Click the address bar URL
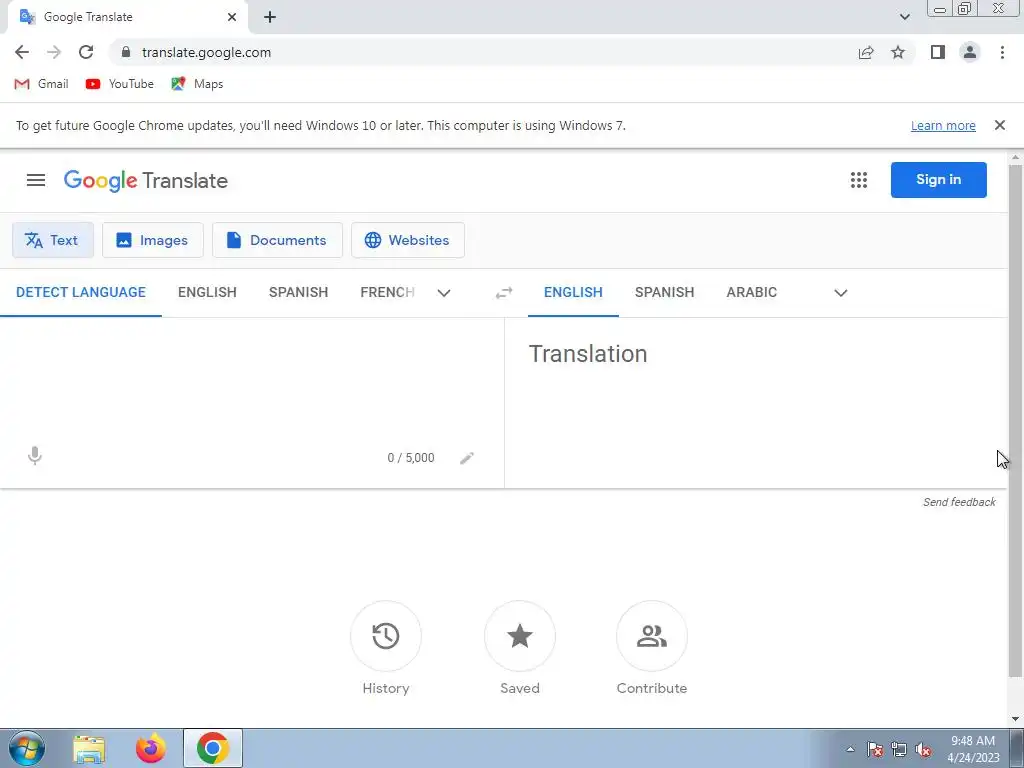Screen dimensions: 1024x768 [206, 52]
